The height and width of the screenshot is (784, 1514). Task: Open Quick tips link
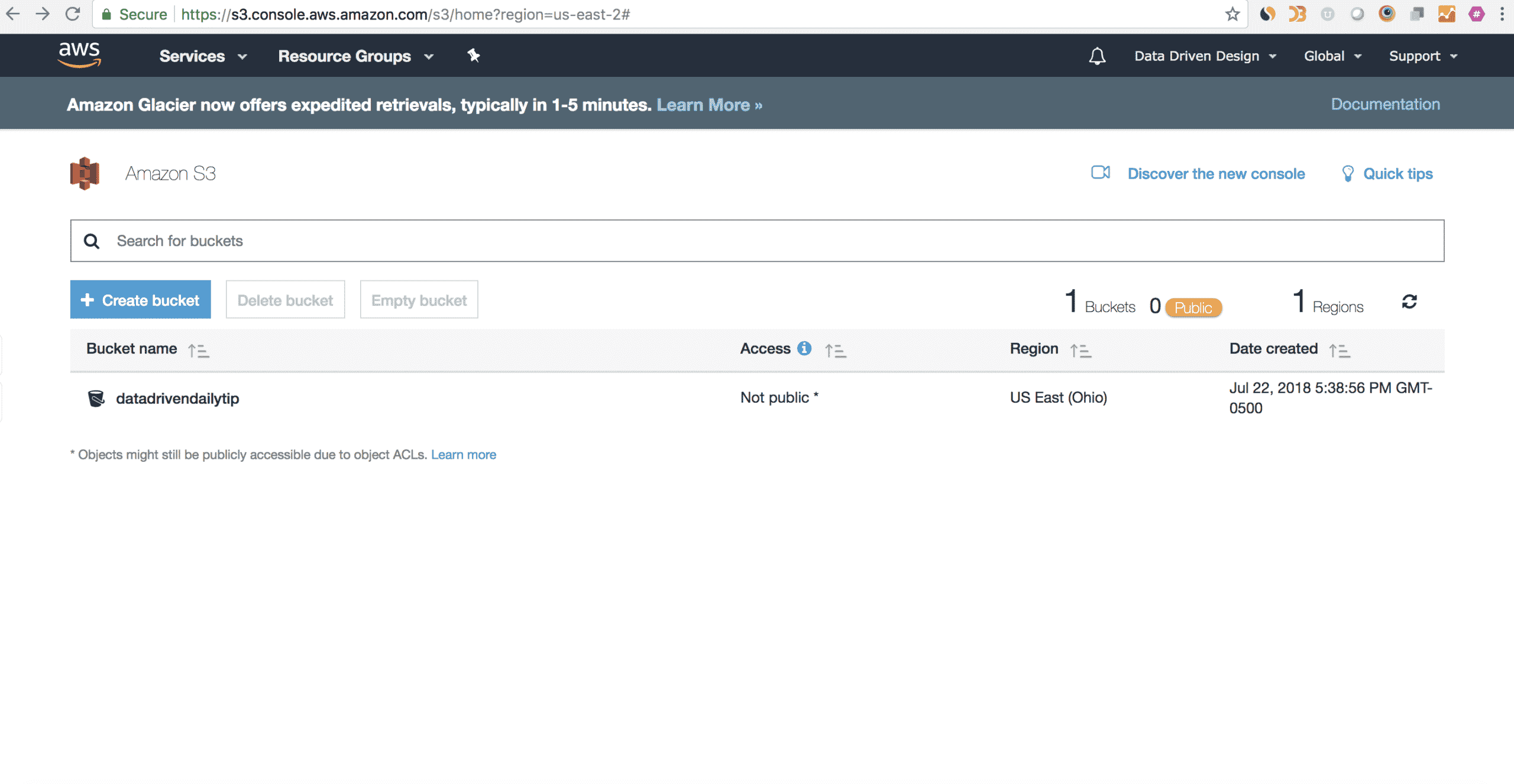[1397, 174]
